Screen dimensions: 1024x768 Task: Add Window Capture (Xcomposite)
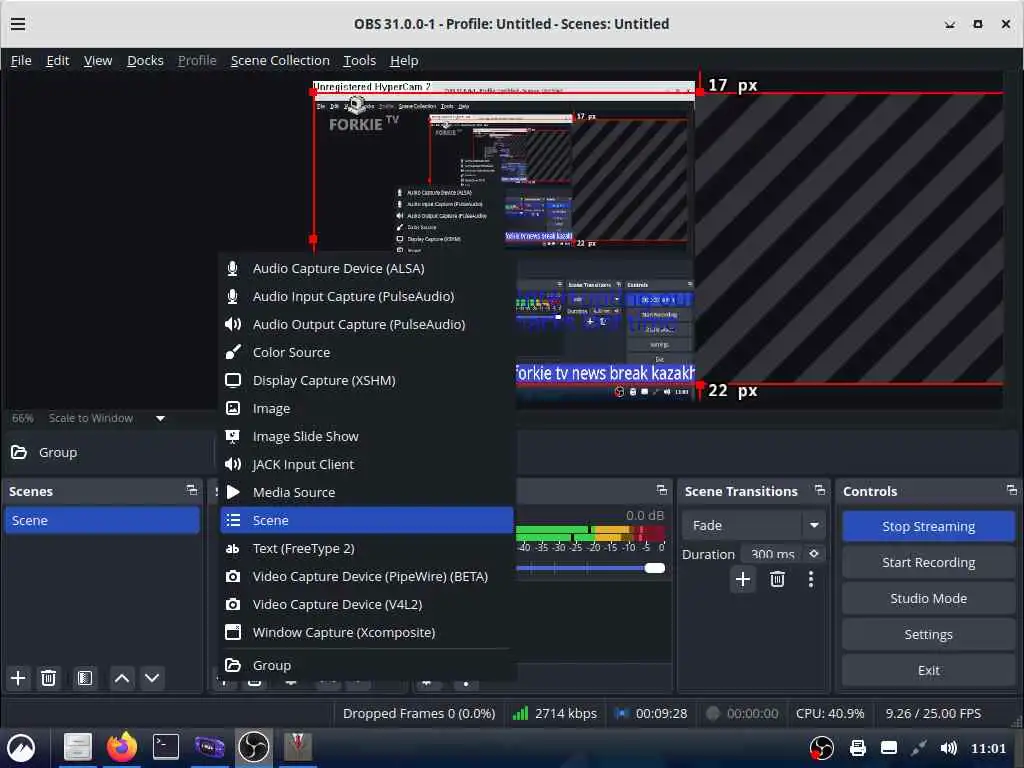click(x=366, y=633)
